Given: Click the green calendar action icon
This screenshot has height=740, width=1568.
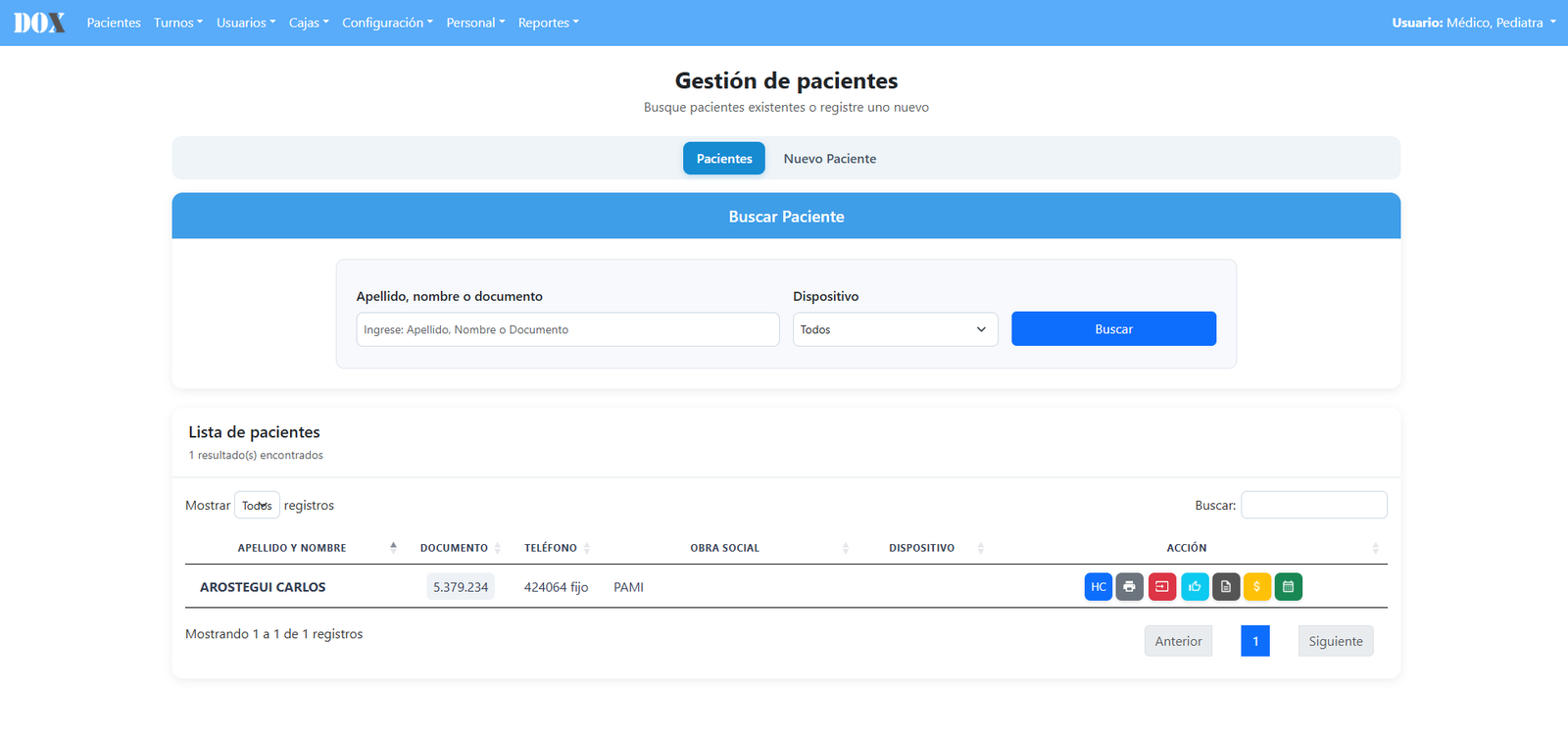Looking at the screenshot, I should pos(1289,587).
